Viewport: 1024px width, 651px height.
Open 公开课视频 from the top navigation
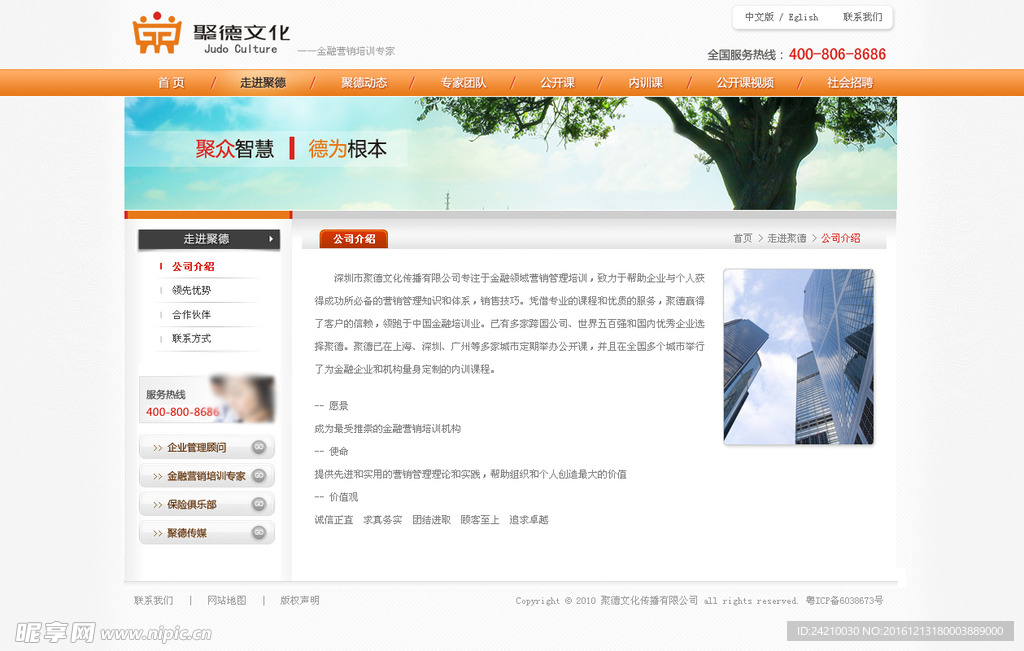[x=745, y=83]
